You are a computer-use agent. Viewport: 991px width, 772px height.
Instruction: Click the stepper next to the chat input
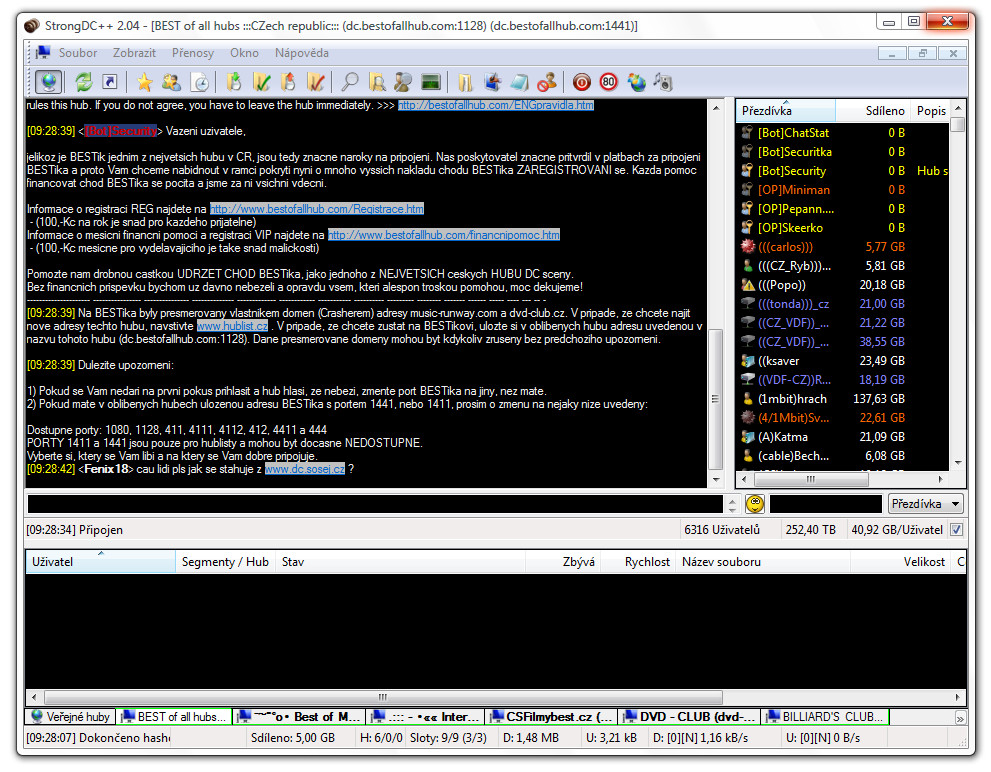[732, 504]
